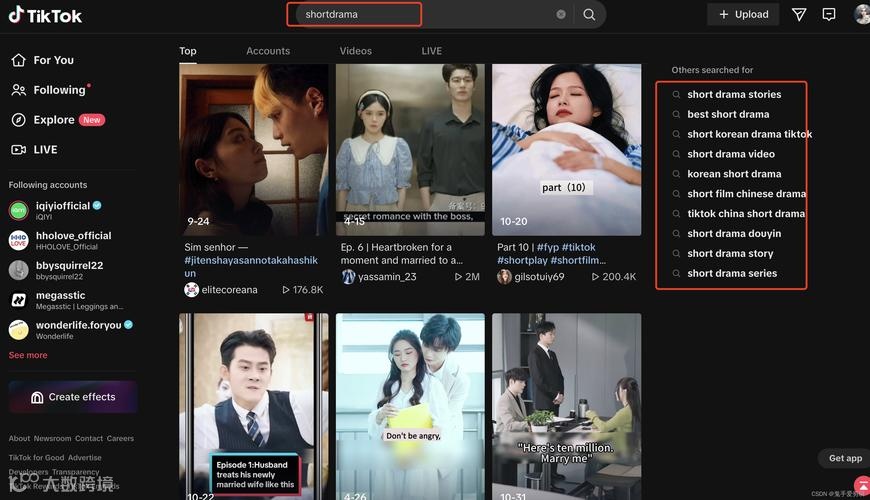The height and width of the screenshot is (500, 870).
Task: Click the elitecoreana username
Action: pyautogui.click(x=230, y=290)
